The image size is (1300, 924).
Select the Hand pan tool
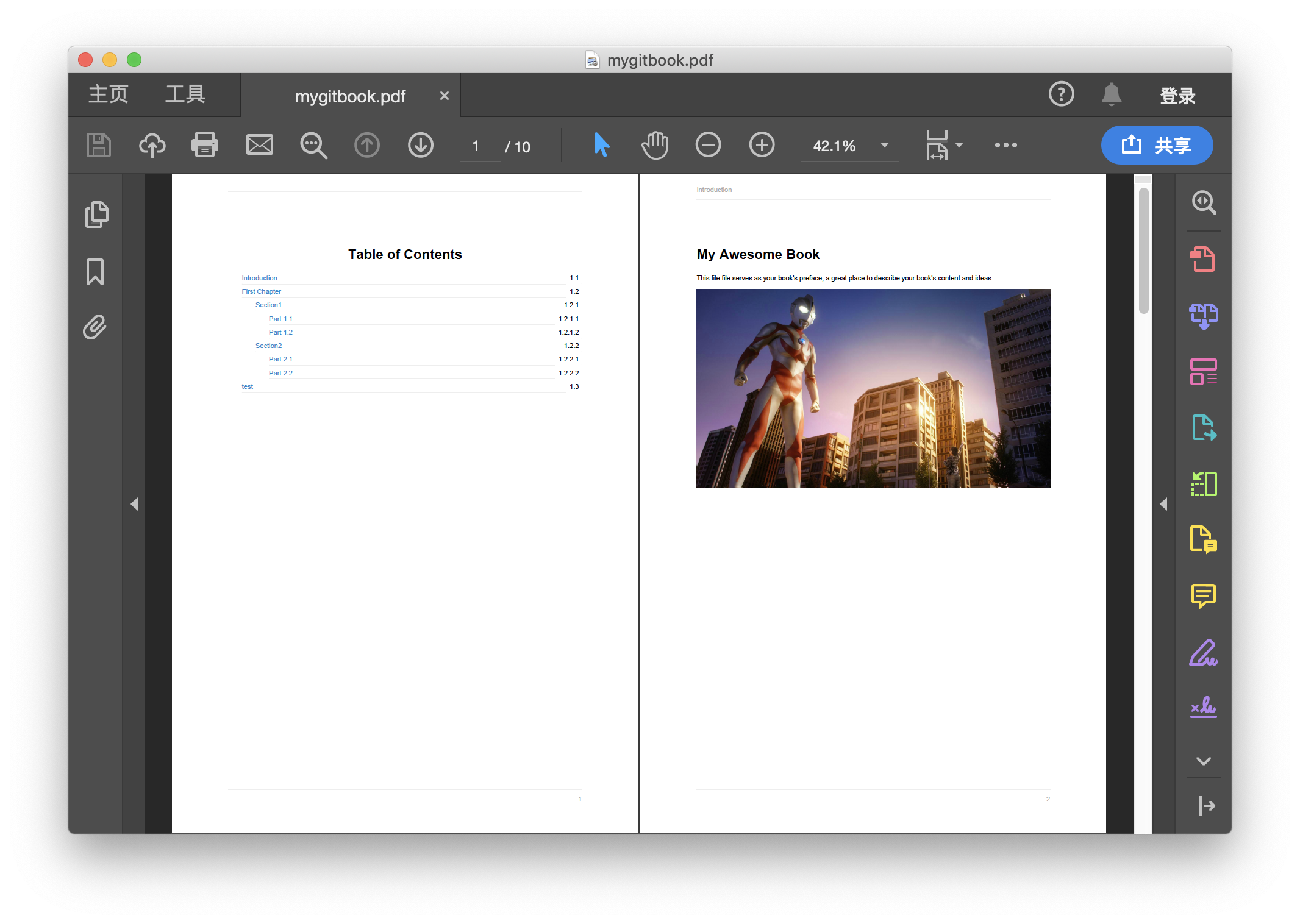click(655, 145)
